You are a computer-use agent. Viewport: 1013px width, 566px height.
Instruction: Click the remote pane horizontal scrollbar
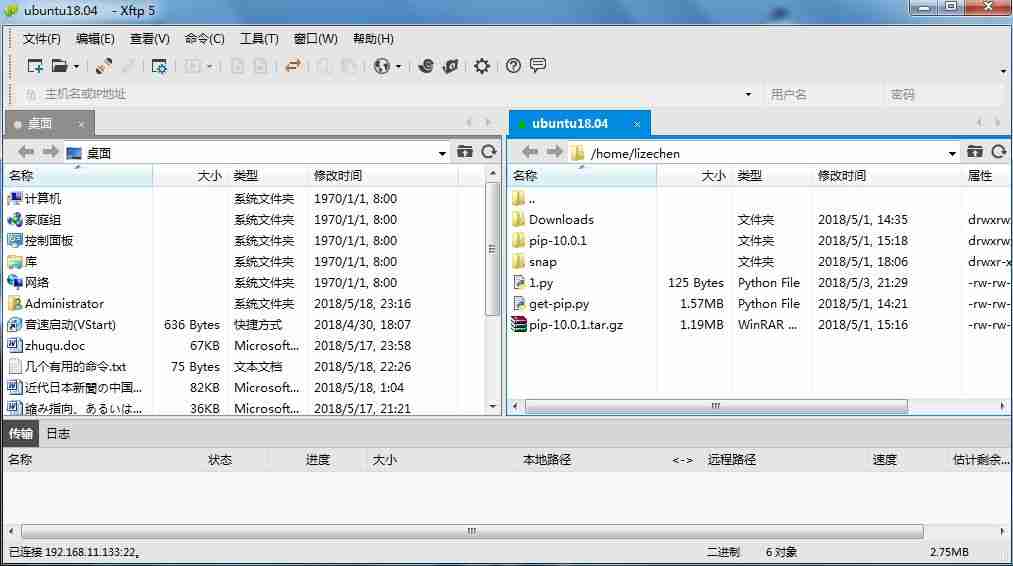(x=716, y=406)
